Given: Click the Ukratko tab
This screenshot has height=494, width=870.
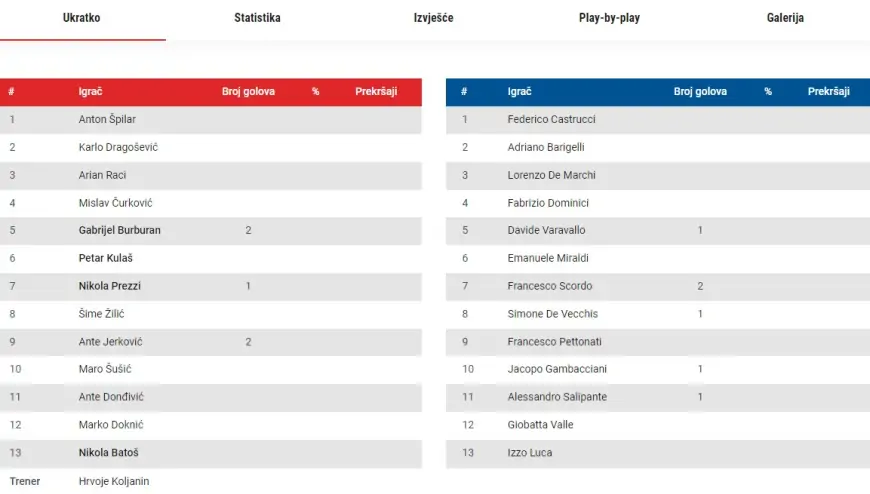Looking at the screenshot, I should [81, 18].
